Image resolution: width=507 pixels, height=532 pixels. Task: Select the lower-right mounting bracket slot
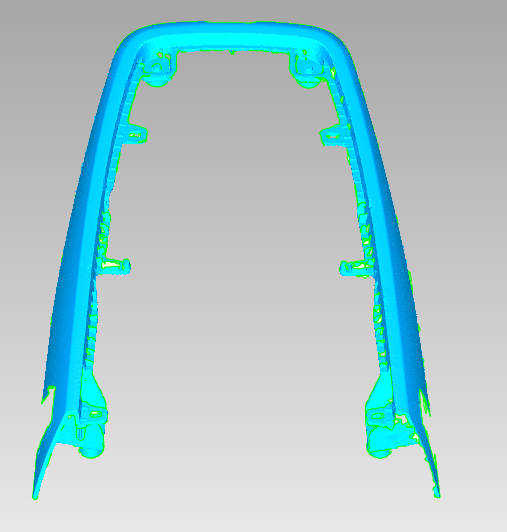[378, 416]
